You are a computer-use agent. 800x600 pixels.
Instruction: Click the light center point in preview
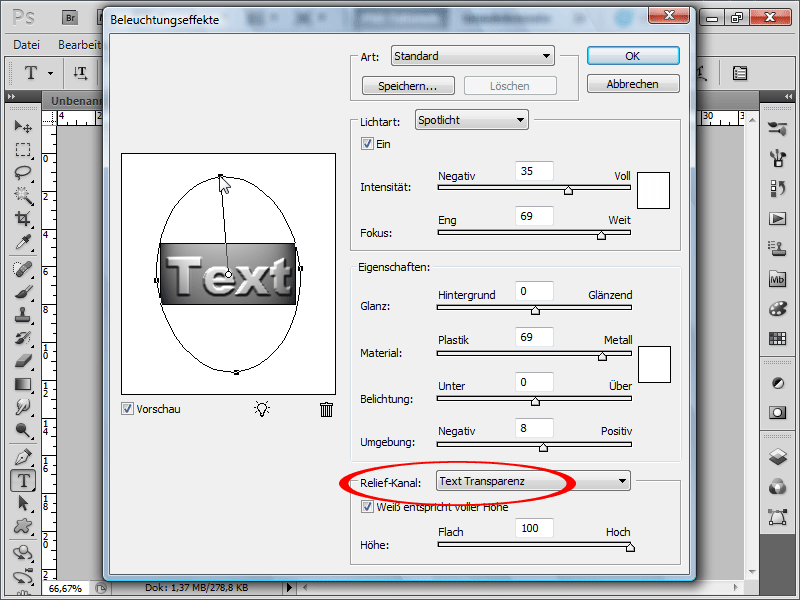point(229,274)
